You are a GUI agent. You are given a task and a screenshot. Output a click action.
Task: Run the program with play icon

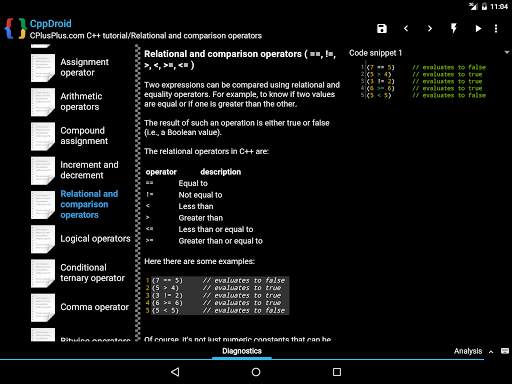tap(478, 29)
